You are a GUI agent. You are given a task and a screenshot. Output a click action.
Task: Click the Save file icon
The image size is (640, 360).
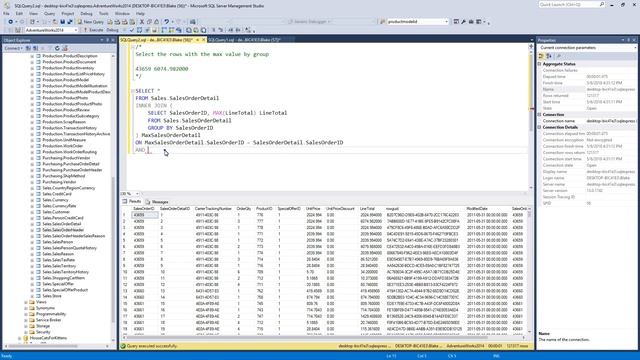[x=62, y=22]
